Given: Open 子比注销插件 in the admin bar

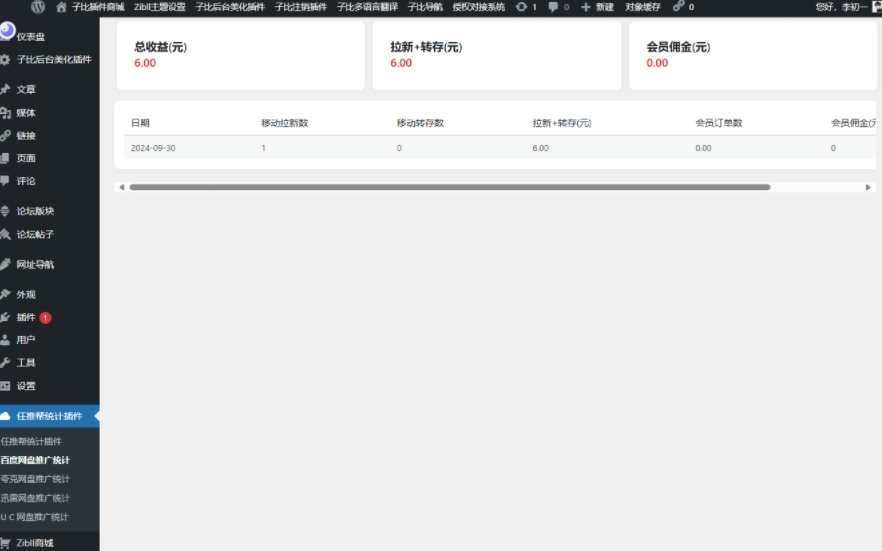Looking at the screenshot, I should coord(301,7).
